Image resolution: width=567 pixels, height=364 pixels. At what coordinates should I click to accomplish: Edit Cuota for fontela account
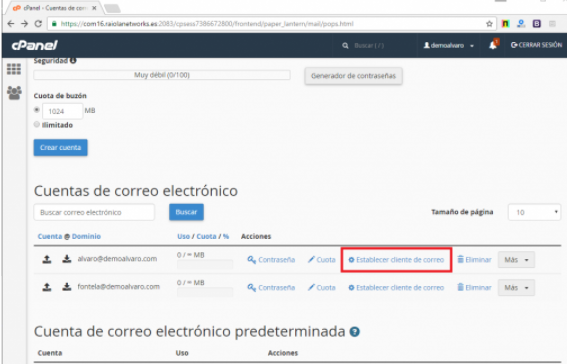click(322, 288)
